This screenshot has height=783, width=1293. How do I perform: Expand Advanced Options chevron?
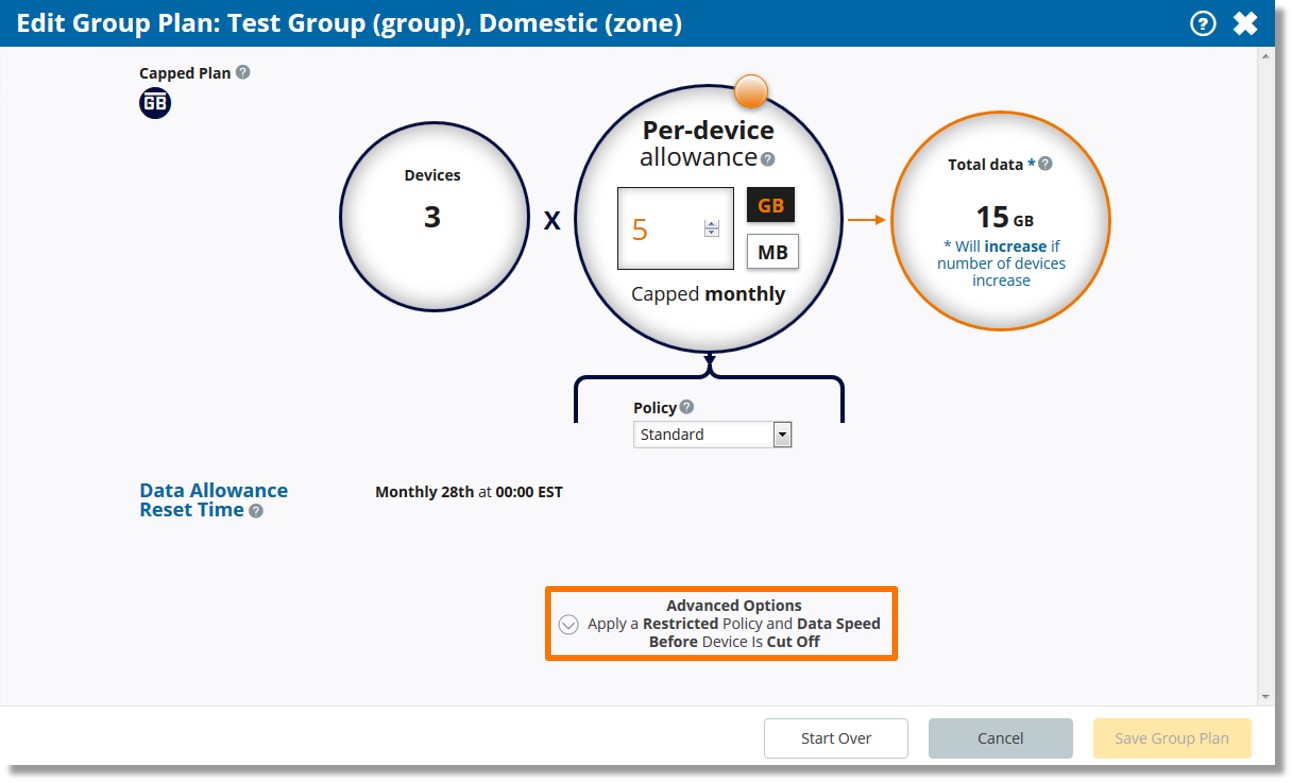pos(569,624)
